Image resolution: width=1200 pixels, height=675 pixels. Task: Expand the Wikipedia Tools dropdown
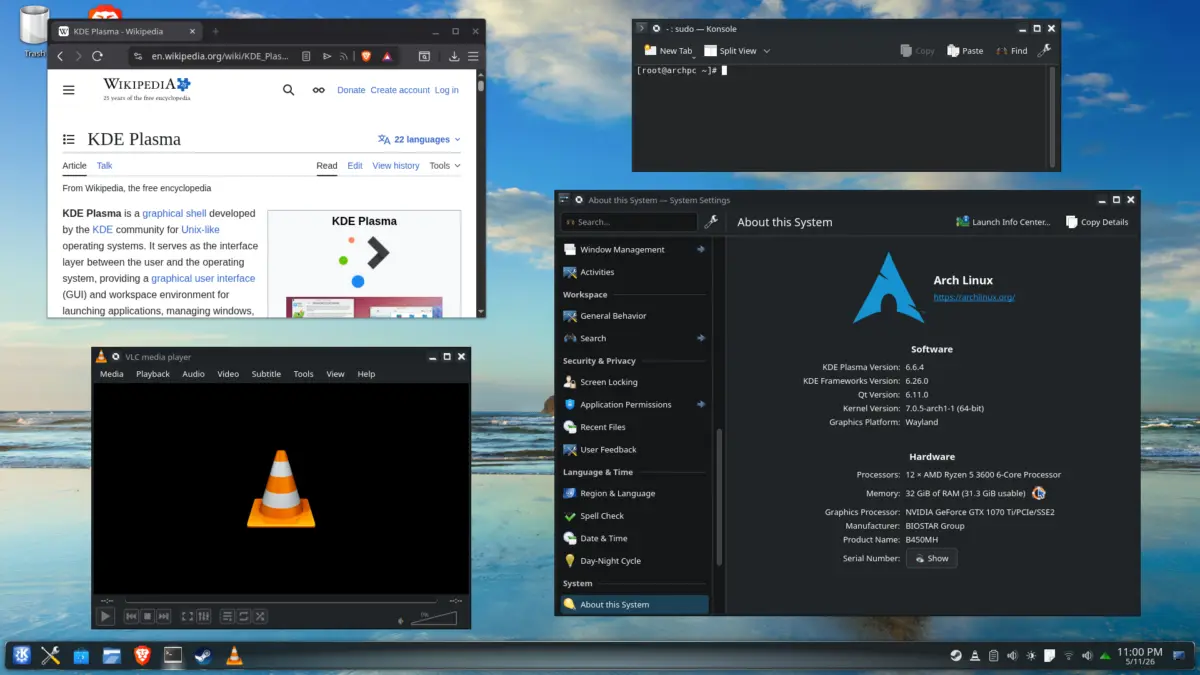(445, 166)
